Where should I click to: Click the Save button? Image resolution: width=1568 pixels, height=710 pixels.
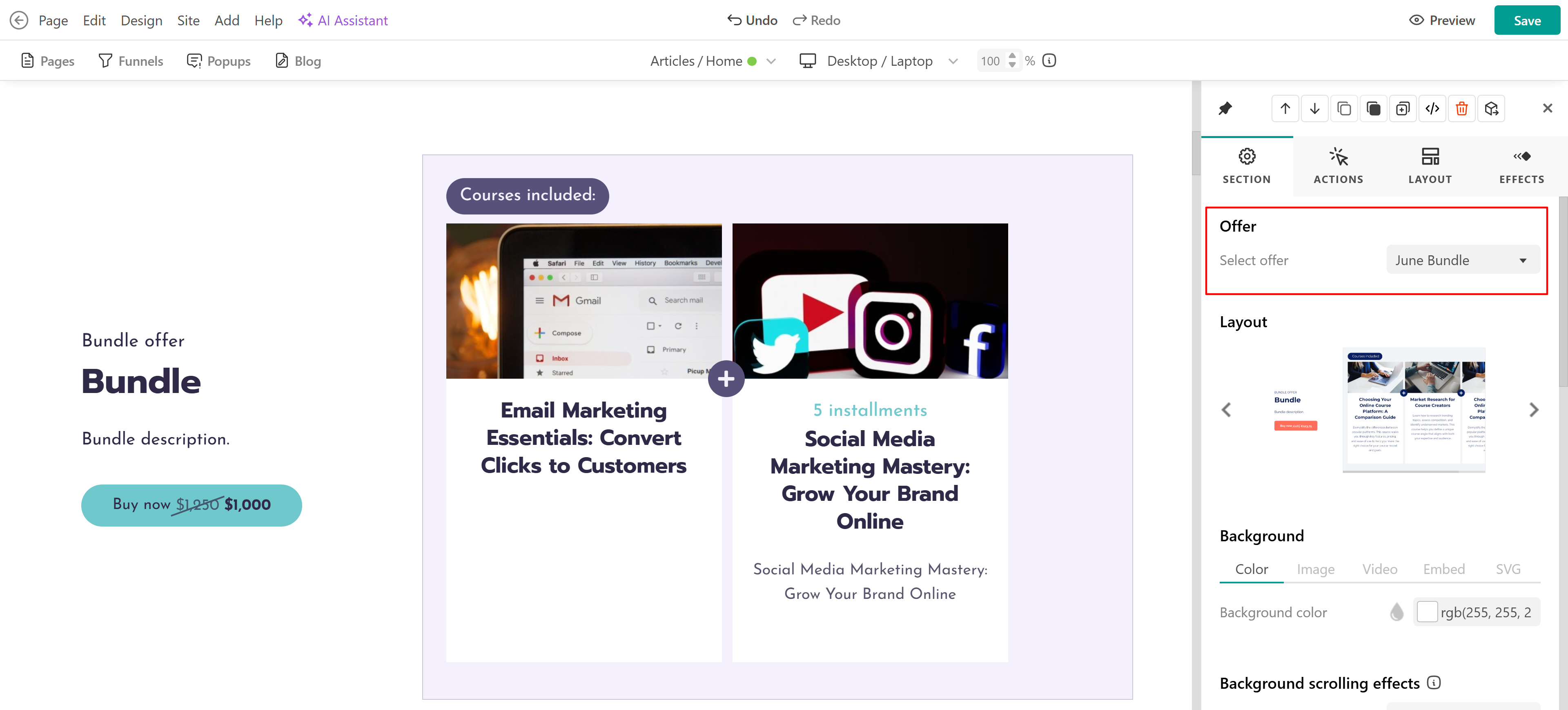(1527, 20)
